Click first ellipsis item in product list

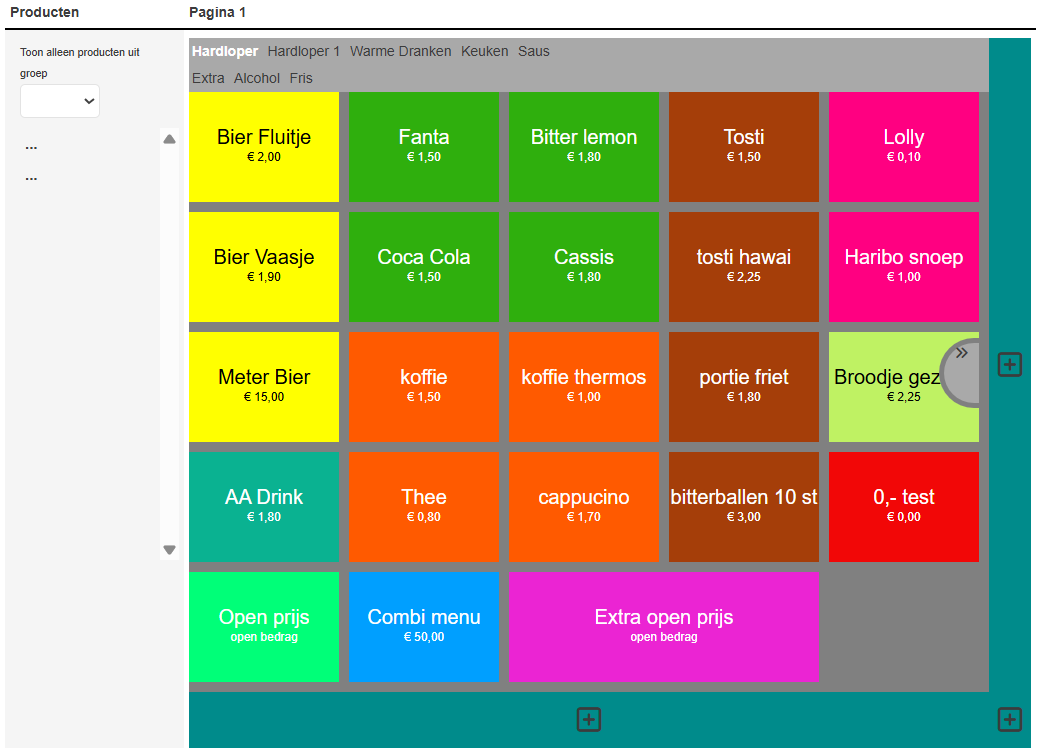31,147
